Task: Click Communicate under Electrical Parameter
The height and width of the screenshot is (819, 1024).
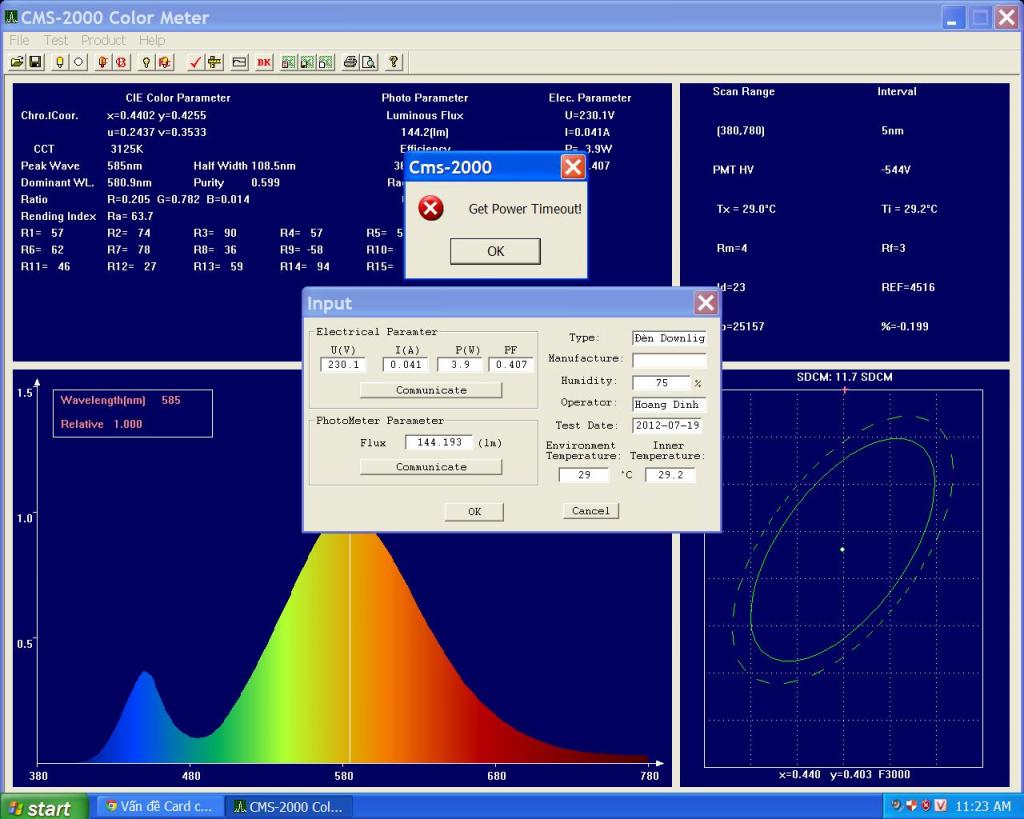Action: click(x=431, y=390)
